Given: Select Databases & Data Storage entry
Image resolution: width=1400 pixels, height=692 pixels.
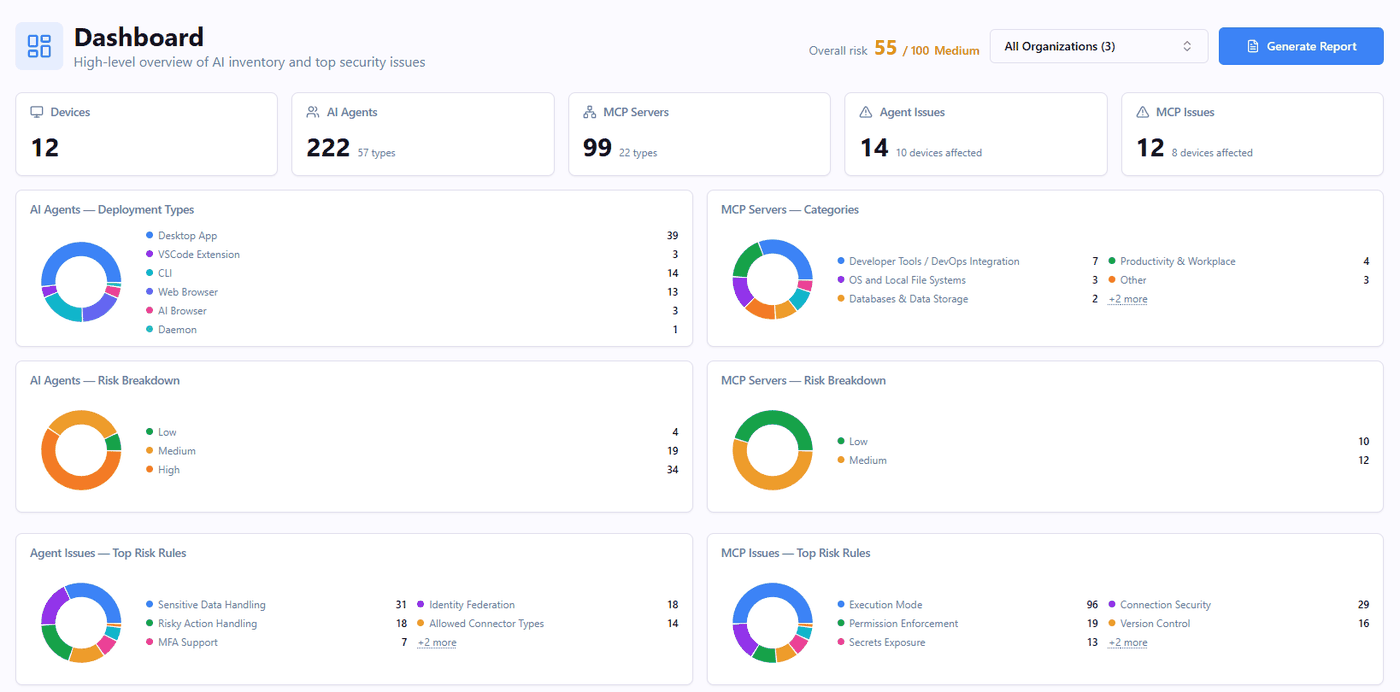Looking at the screenshot, I should (x=968, y=299).
